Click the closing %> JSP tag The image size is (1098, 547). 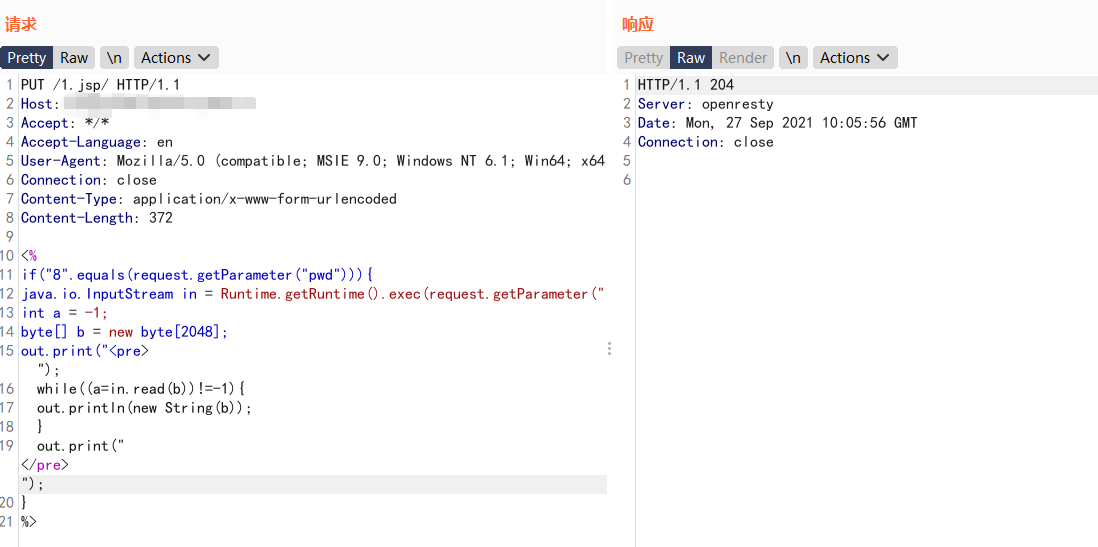[x=29, y=522]
